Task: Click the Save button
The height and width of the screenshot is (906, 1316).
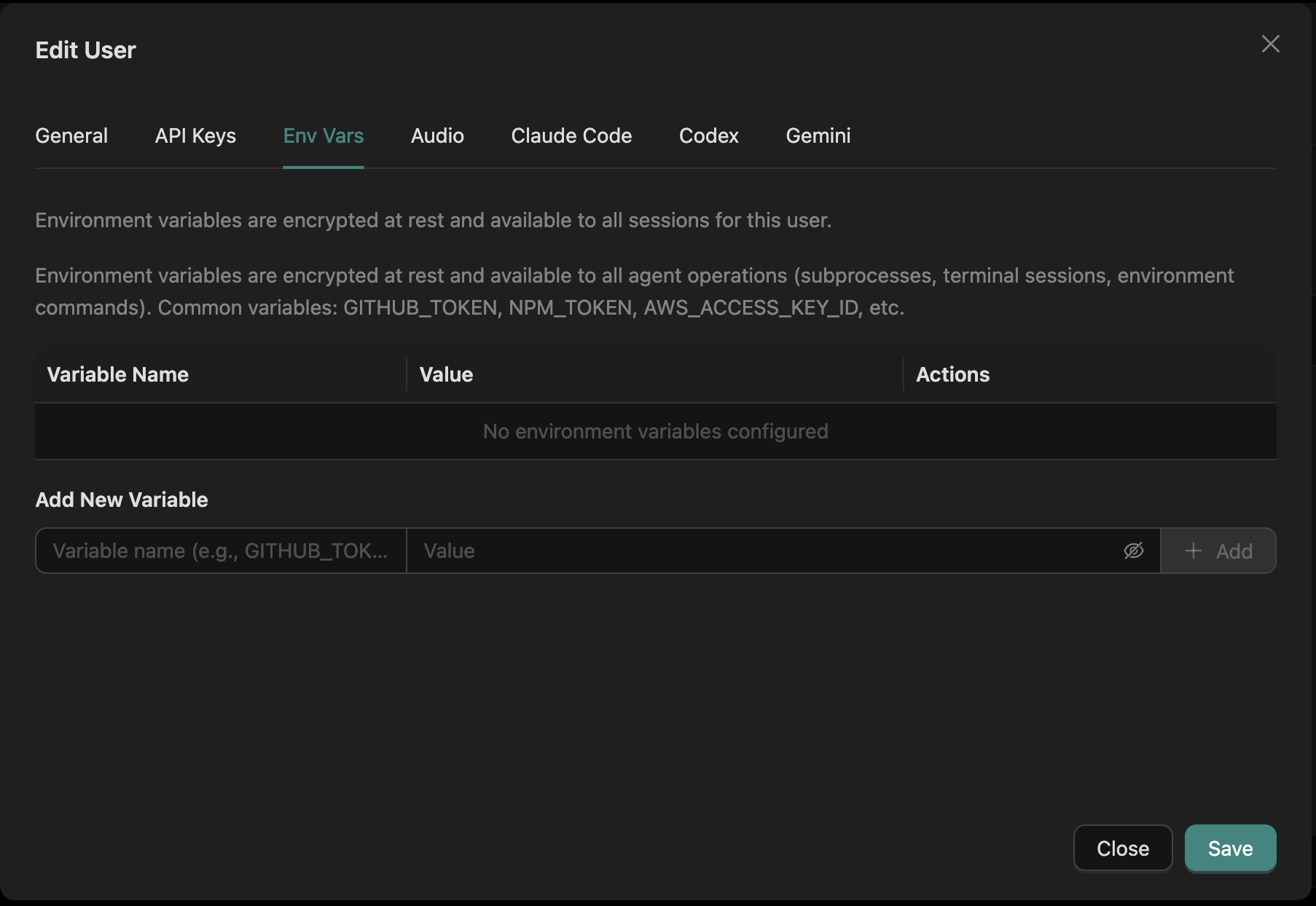Action: [1230, 848]
